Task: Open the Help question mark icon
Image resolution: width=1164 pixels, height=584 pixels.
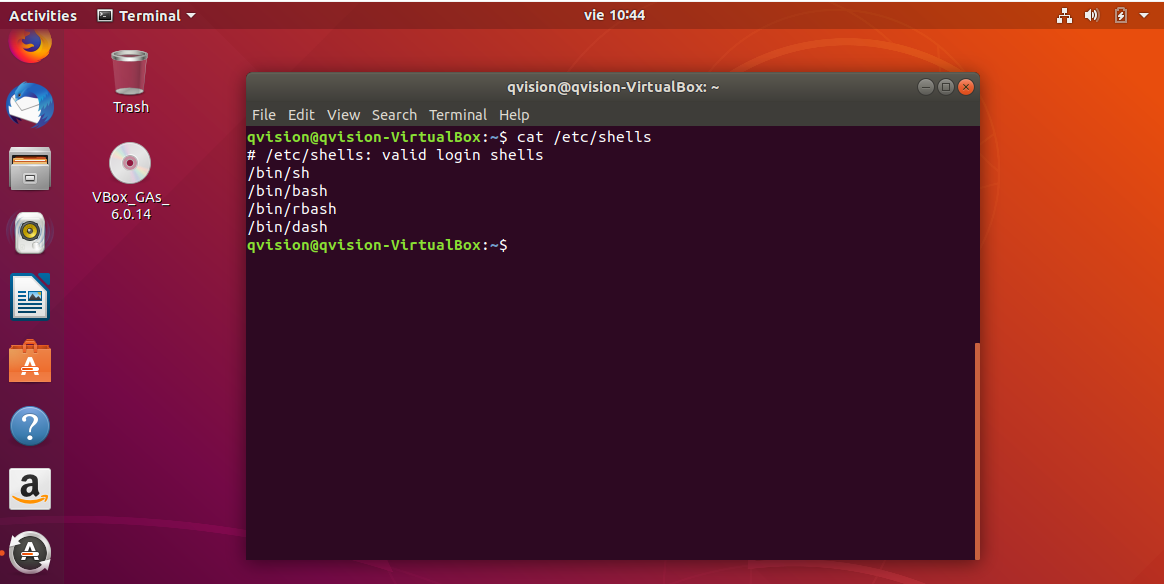Action: (x=30, y=425)
